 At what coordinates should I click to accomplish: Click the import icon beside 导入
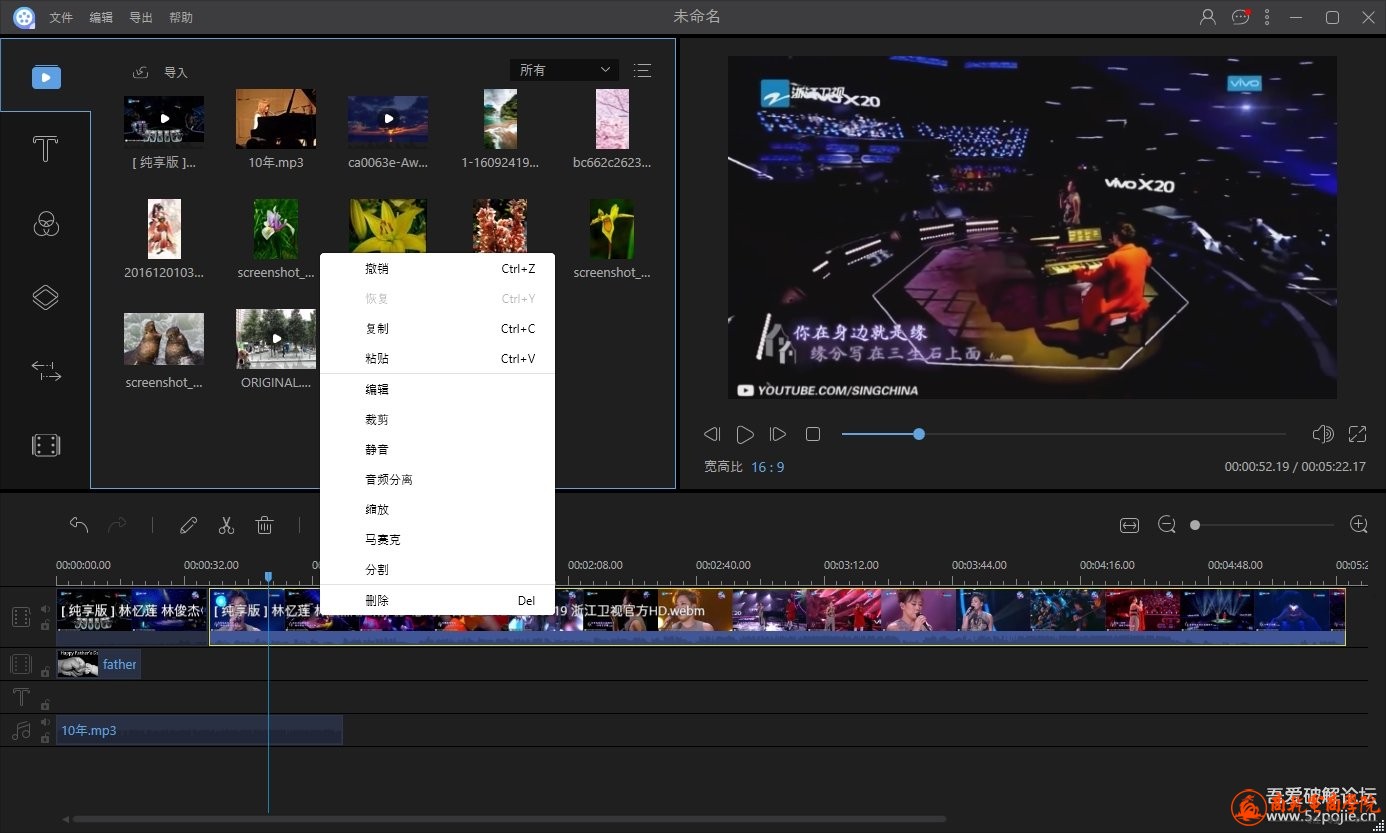(x=141, y=72)
